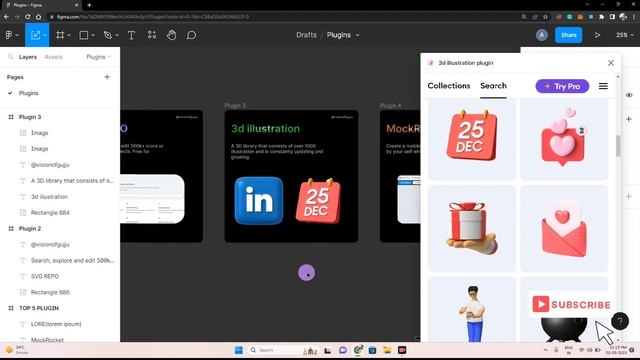Select the LinkedIn 3D icon on canvas
The image size is (640, 360).
[259, 200]
